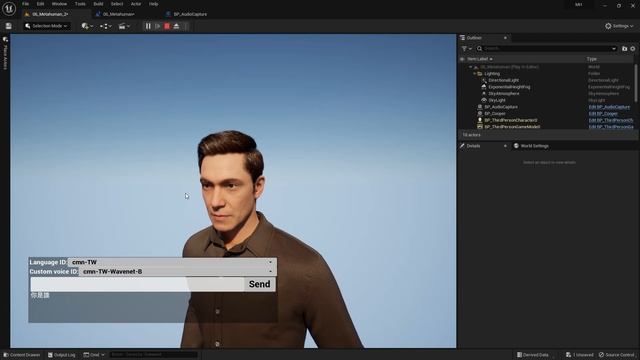
Task: Advance a single frame in play session
Action: click(x=158, y=26)
